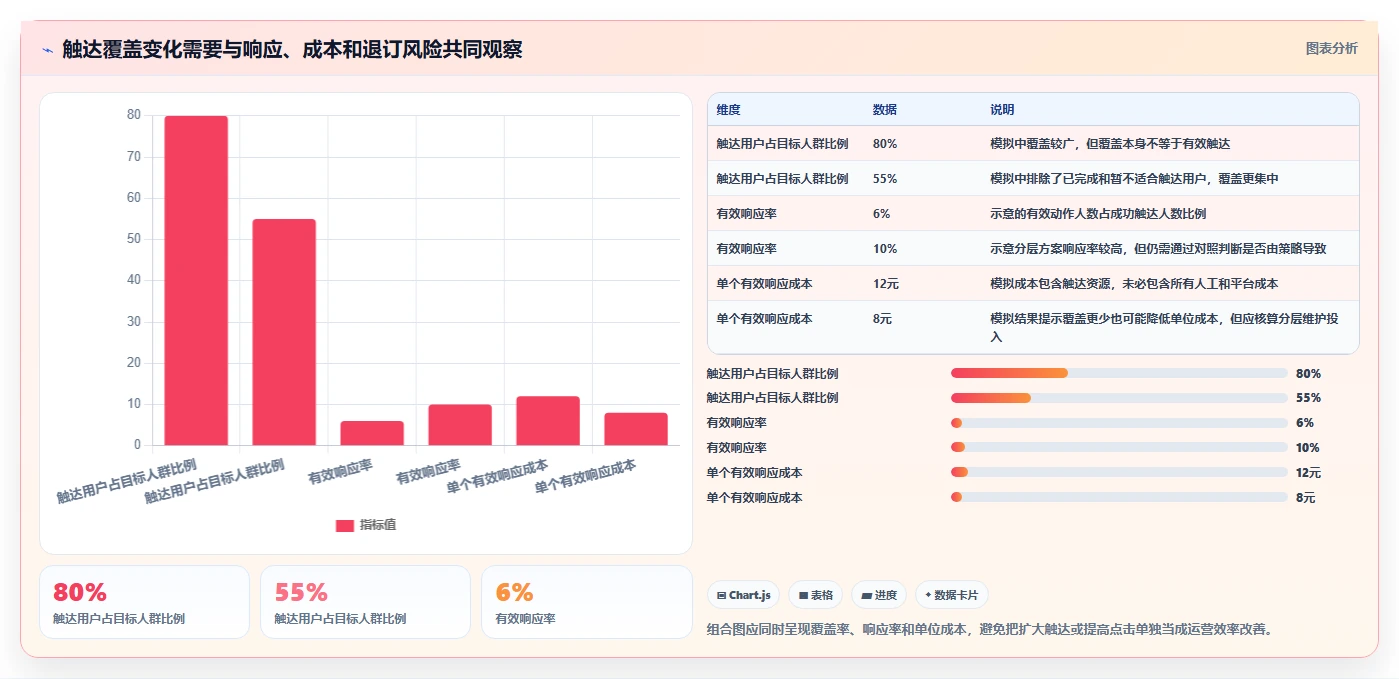Click the shortest chart bar at value 6
This screenshot has width=1399, height=679.
(x=372, y=433)
